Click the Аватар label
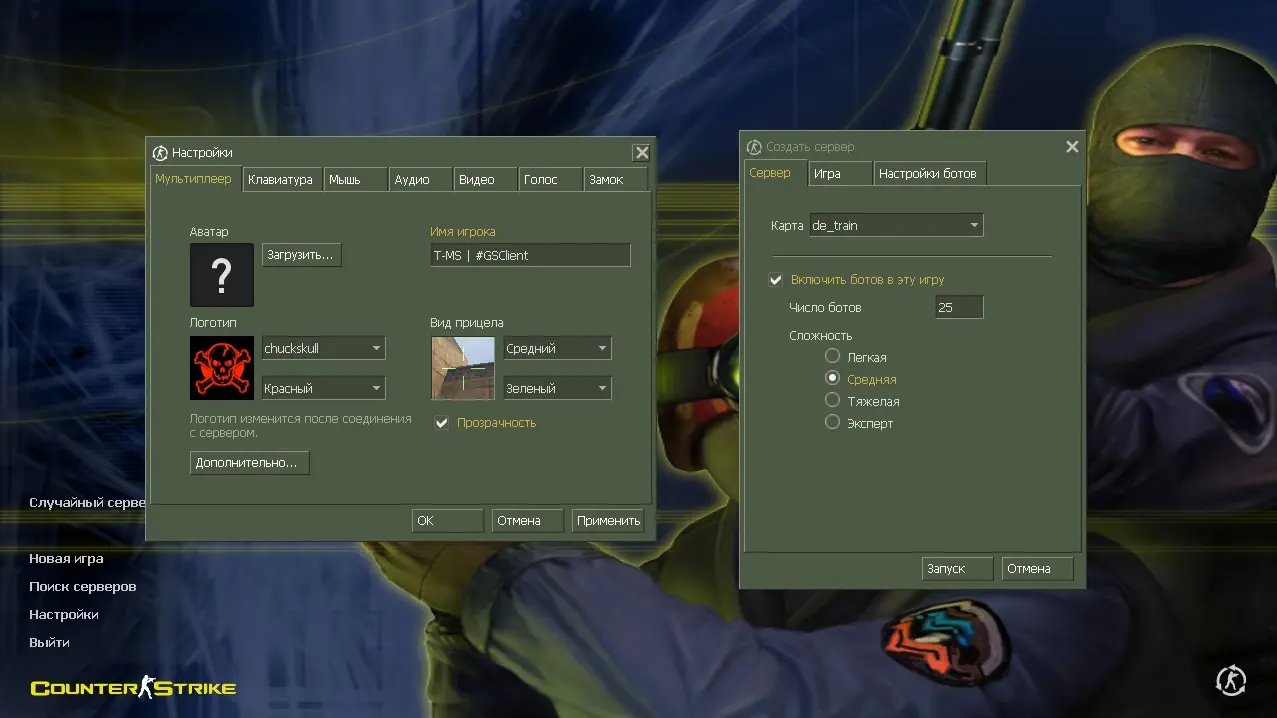 (x=209, y=232)
